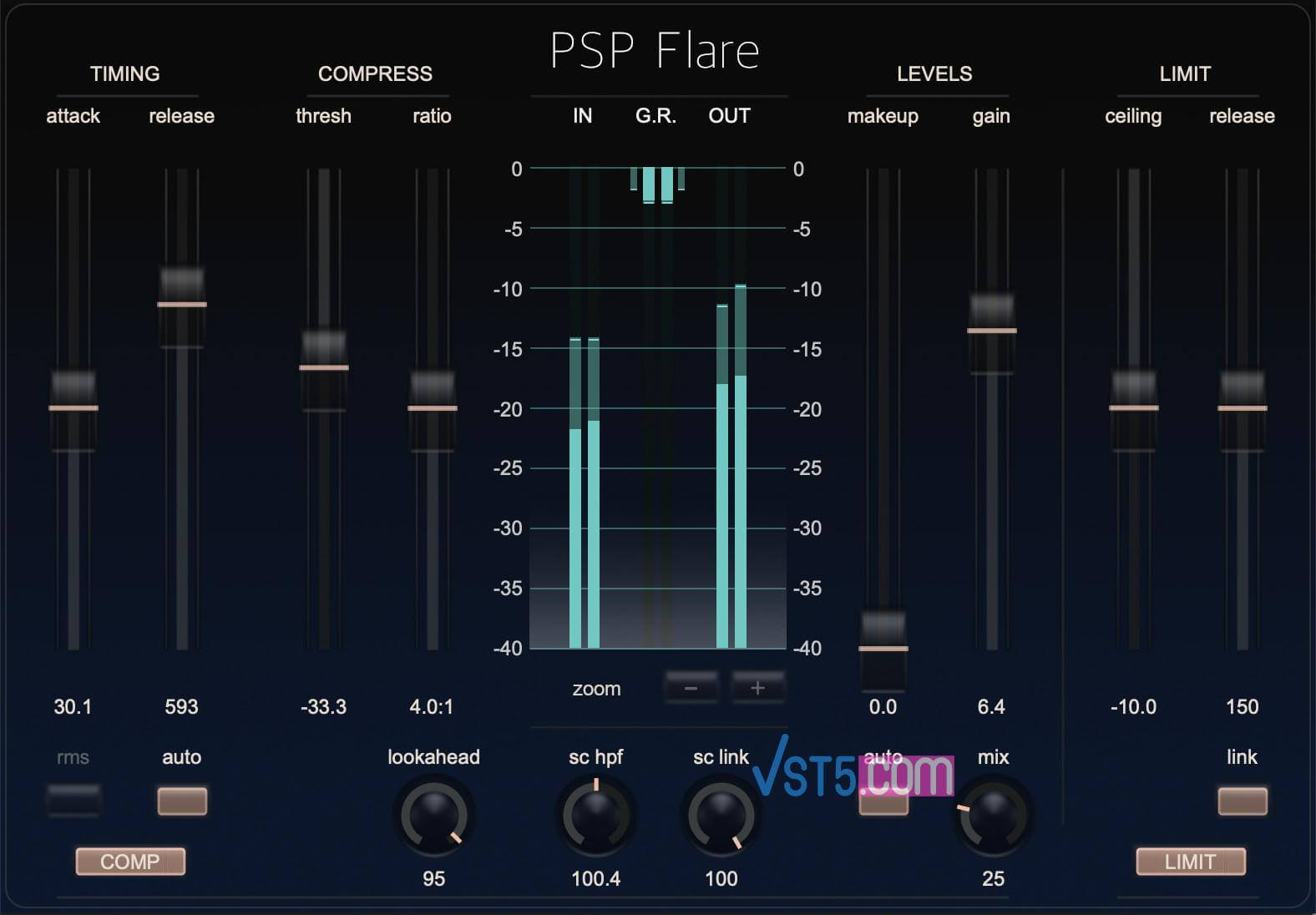Click the zoom plus button

757,688
